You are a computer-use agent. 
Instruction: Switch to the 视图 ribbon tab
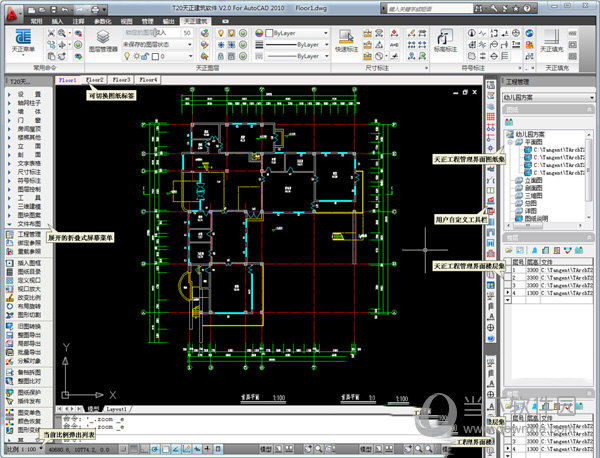[x=126, y=21]
